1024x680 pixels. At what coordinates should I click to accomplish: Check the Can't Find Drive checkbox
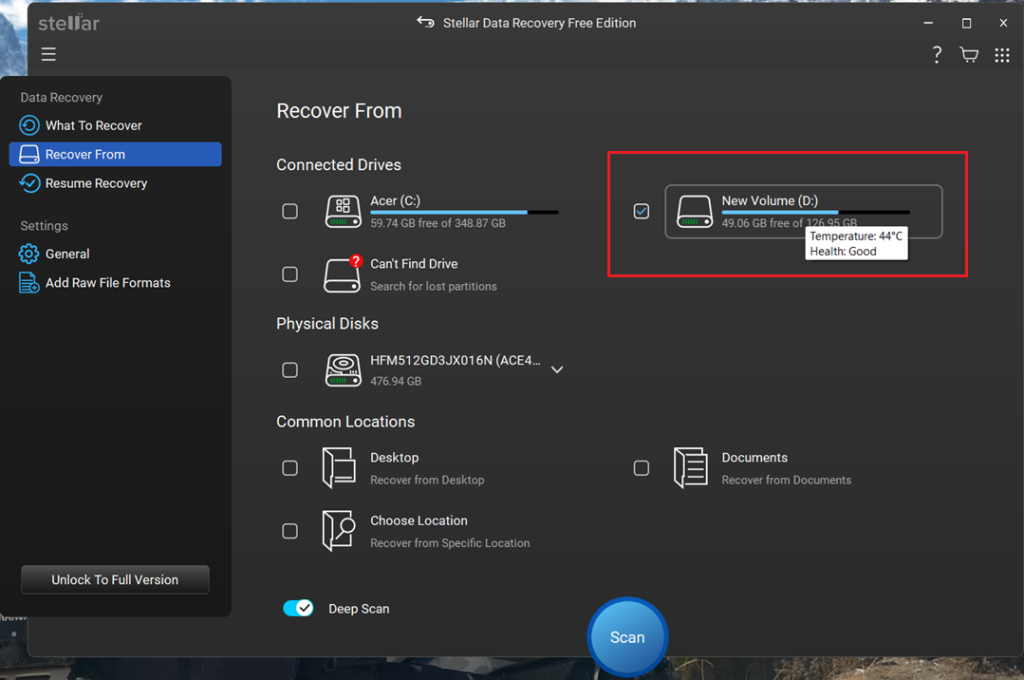[x=290, y=274]
